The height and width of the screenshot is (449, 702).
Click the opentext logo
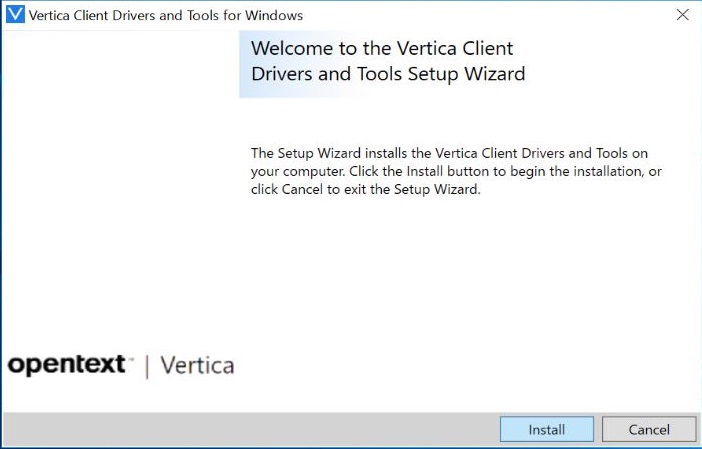tap(66, 365)
